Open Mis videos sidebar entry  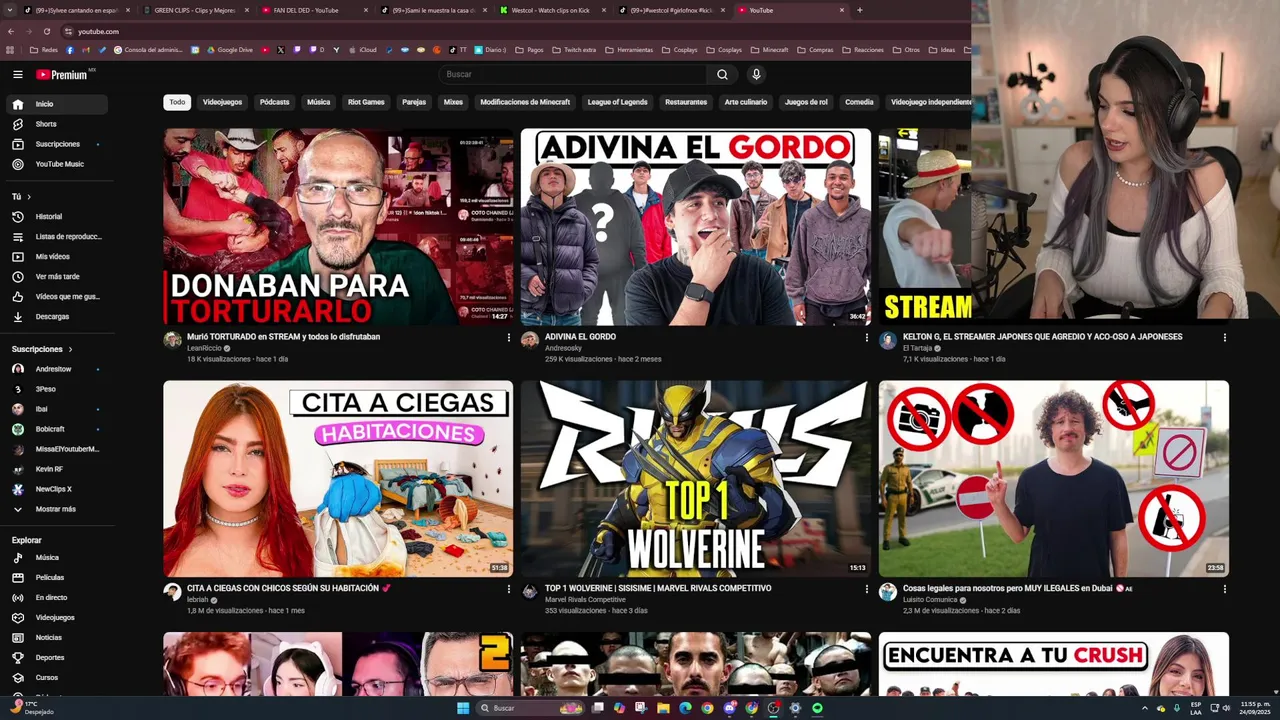click(57, 256)
